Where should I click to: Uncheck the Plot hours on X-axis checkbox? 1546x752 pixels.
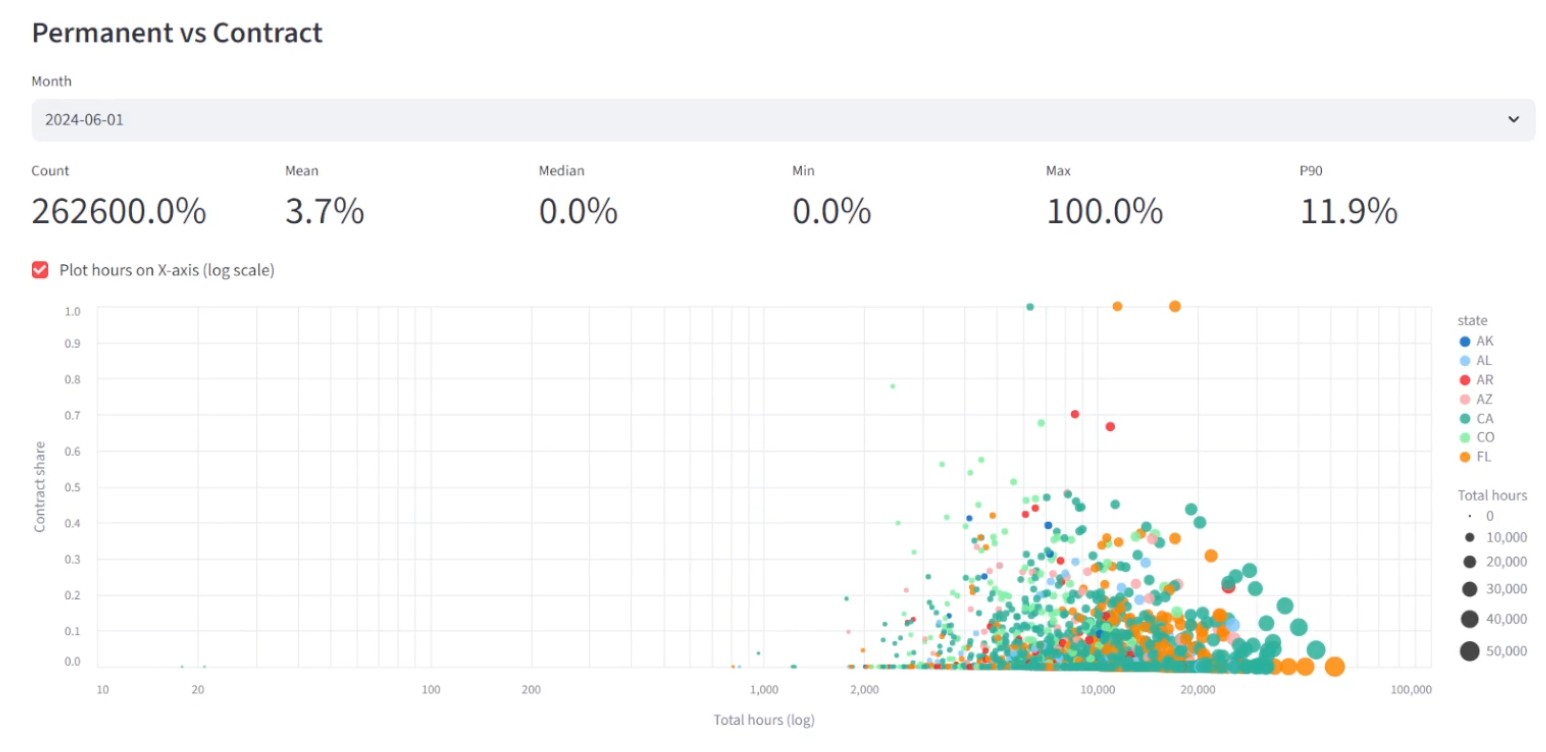tap(40, 270)
